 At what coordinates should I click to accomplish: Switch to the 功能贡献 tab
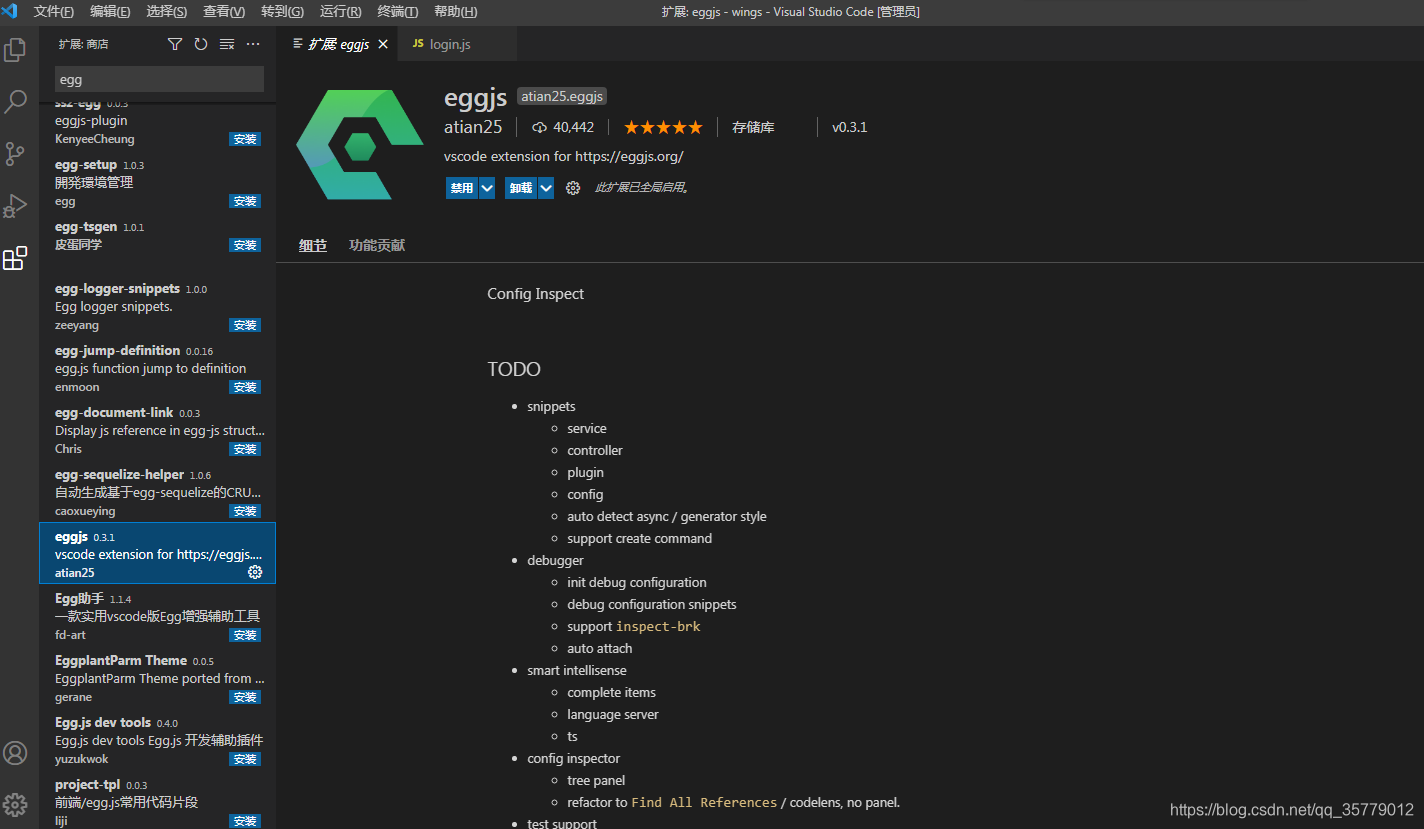[x=377, y=245]
